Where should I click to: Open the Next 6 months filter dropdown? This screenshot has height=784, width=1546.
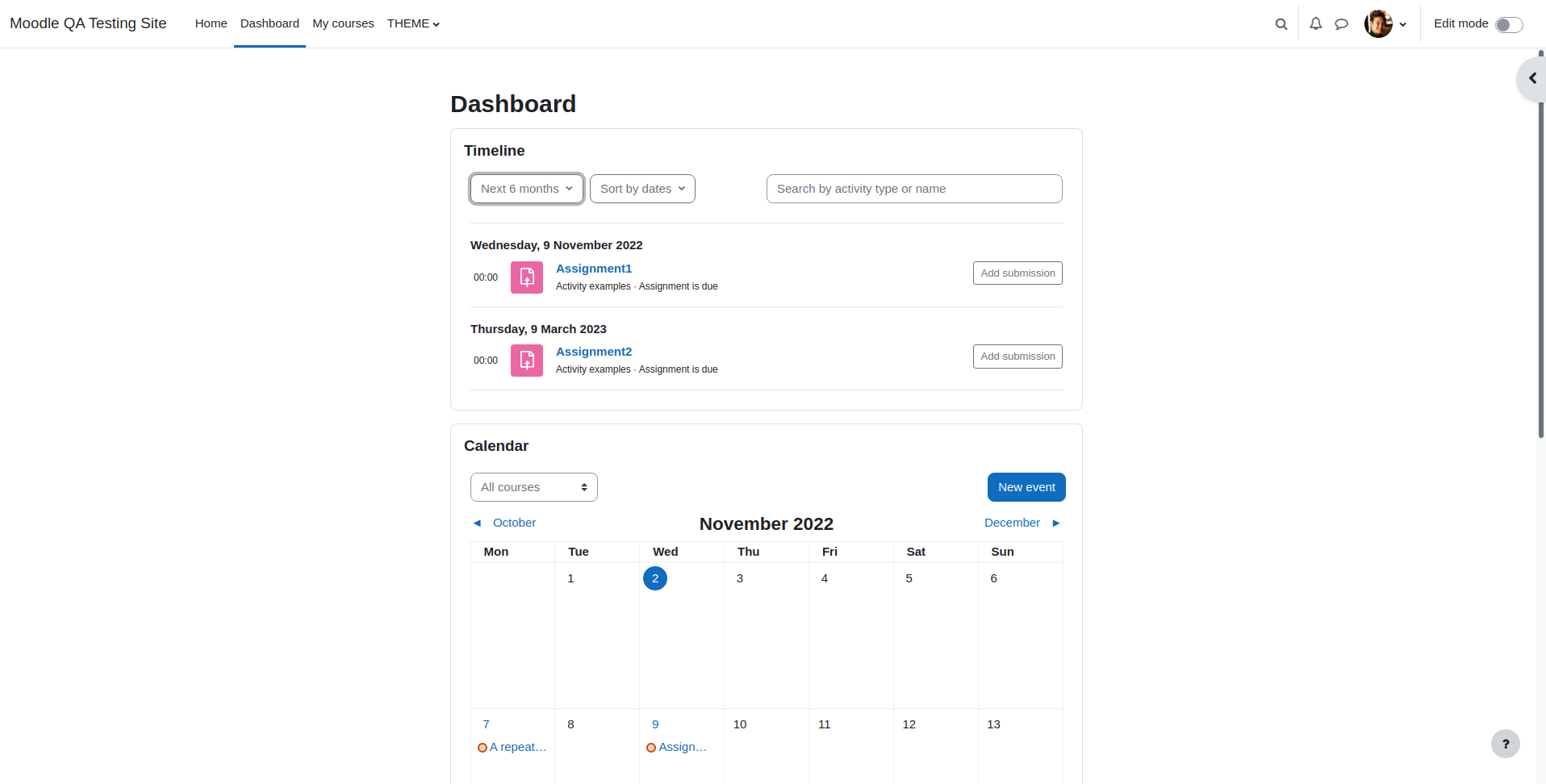tap(527, 189)
